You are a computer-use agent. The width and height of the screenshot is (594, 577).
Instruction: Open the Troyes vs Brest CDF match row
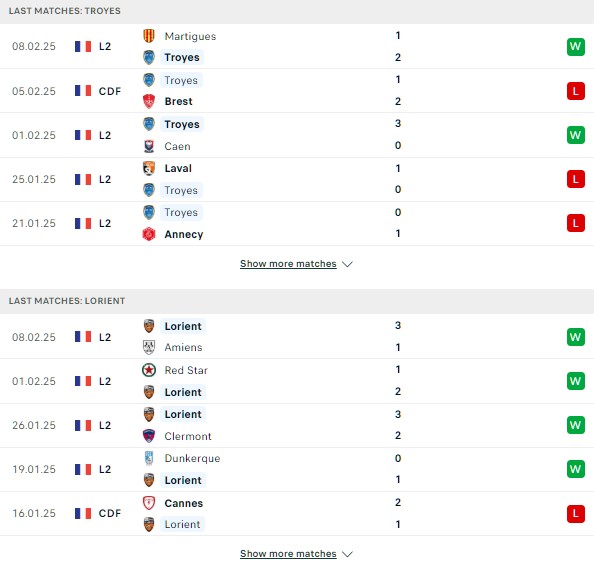(297, 91)
